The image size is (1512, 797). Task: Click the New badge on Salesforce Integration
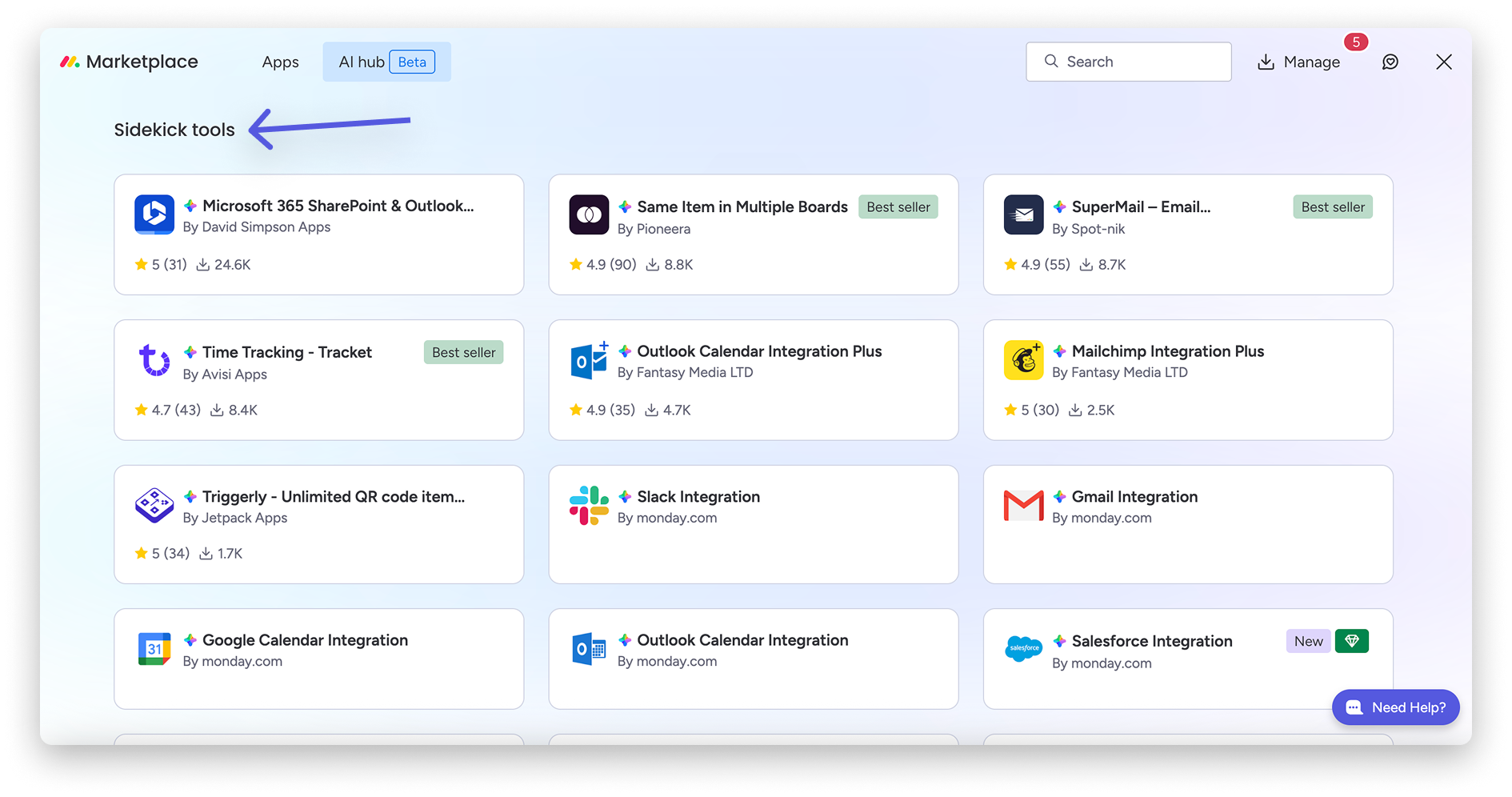point(1309,641)
